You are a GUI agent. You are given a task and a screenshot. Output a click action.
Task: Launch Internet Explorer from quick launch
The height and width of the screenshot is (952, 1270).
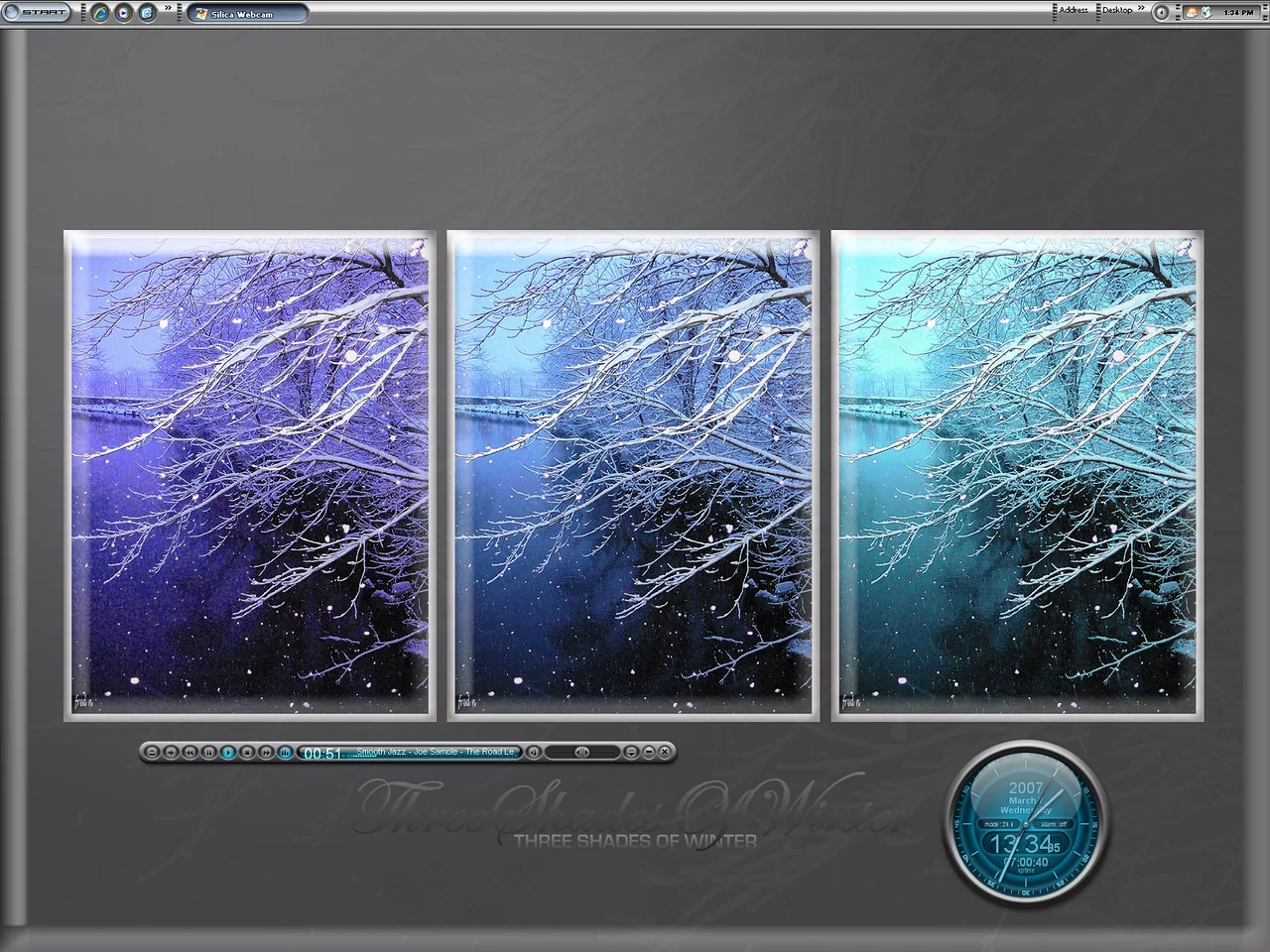[x=100, y=13]
